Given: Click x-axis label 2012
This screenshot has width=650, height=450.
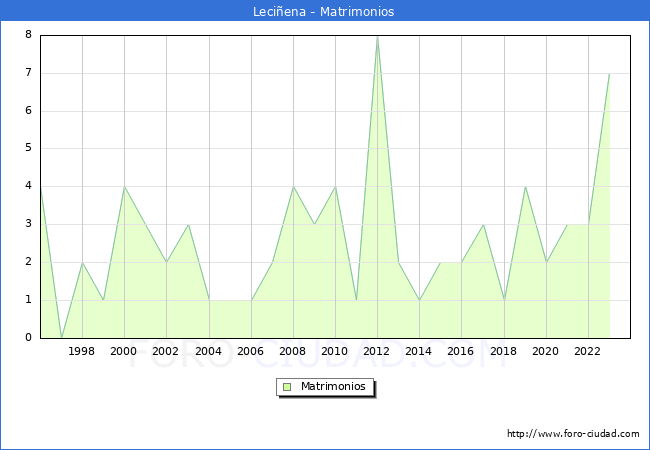Looking at the screenshot, I should (x=376, y=351).
